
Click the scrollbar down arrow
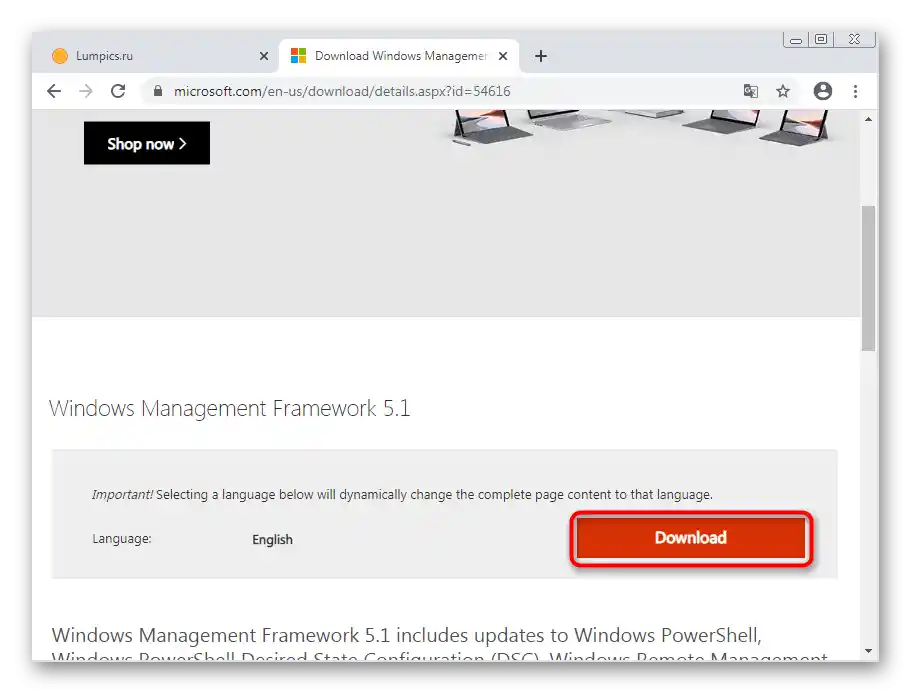868,651
